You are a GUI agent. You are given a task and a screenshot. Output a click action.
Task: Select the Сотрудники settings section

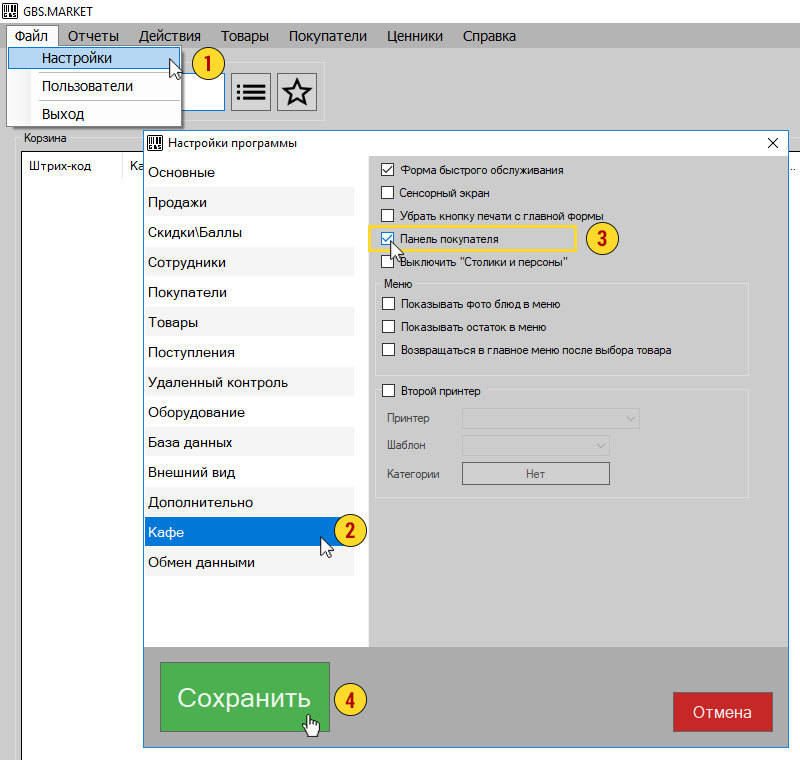[249, 262]
